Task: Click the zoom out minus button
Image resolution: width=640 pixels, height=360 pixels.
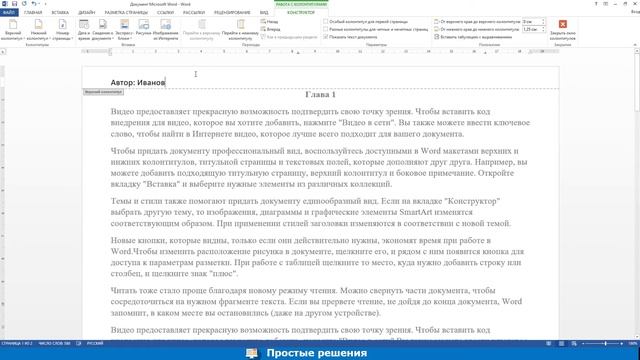Action: [584, 344]
